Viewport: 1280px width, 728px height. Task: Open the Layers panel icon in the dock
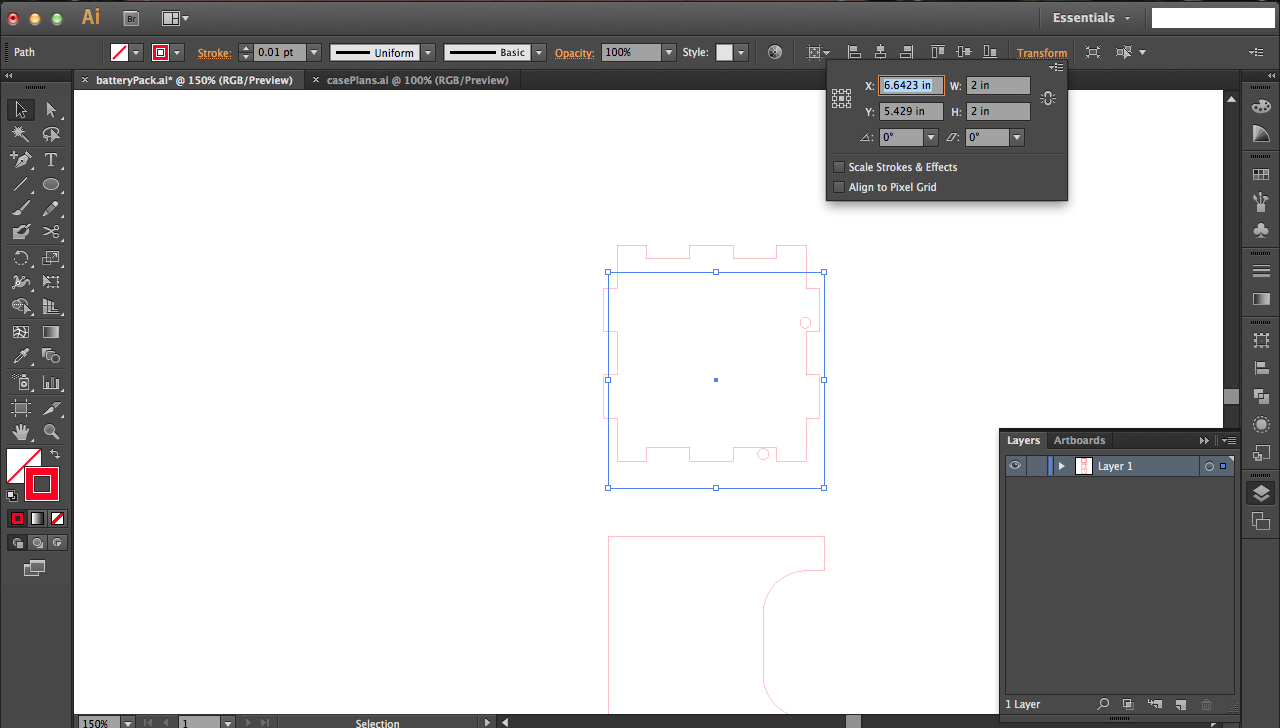(1261, 492)
